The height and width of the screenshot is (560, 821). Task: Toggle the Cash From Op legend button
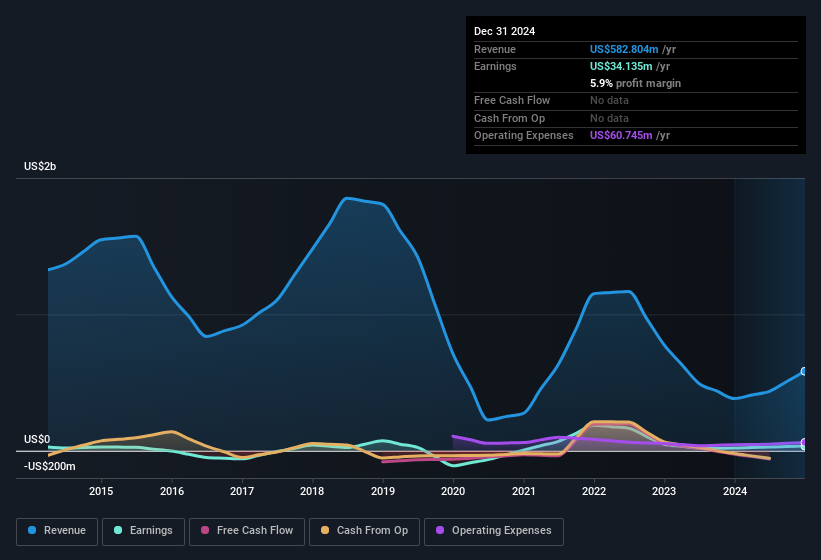click(x=364, y=531)
